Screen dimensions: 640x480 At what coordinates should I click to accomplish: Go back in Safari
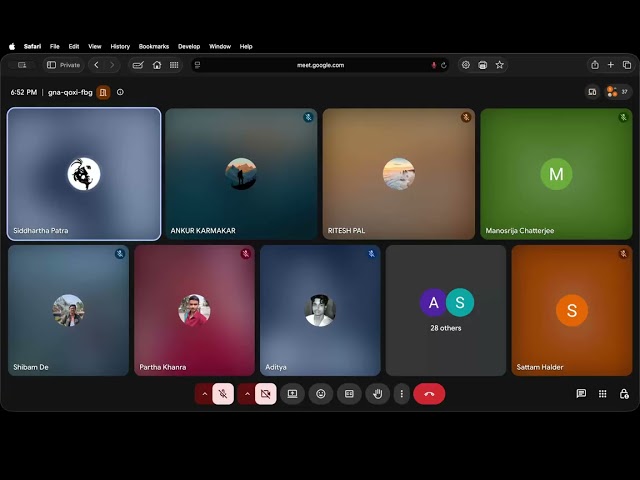[96, 65]
